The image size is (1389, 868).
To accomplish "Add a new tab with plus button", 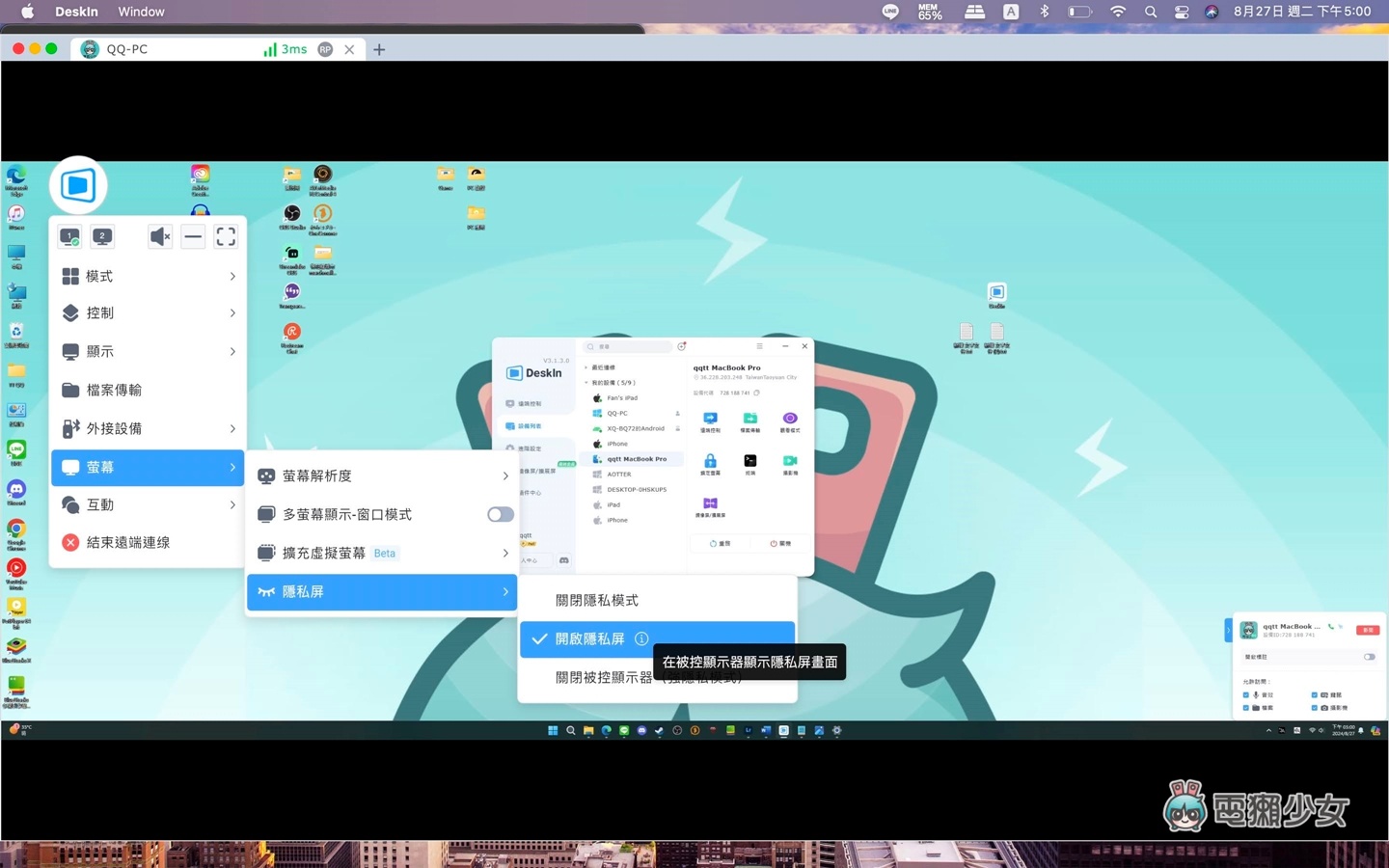I will pyautogui.click(x=379, y=49).
